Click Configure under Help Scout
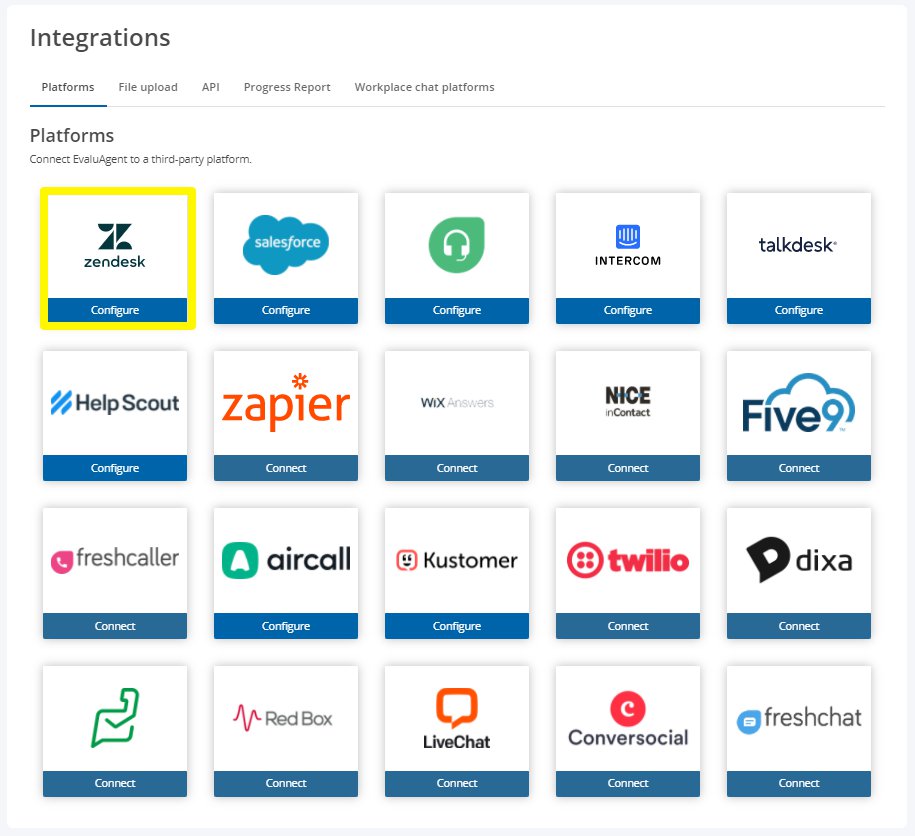Screen dimensions: 915x836 [x=115, y=468]
